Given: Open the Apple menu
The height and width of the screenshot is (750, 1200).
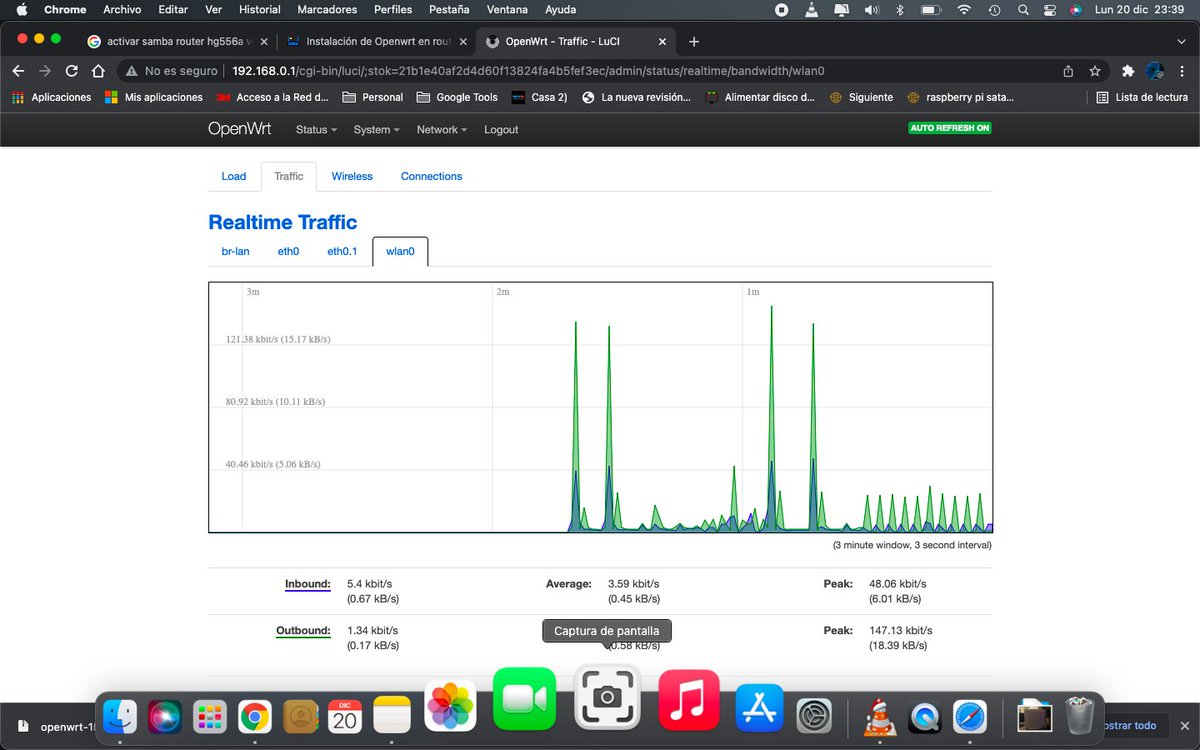Looking at the screenshot, I should (x=22, y=10).
